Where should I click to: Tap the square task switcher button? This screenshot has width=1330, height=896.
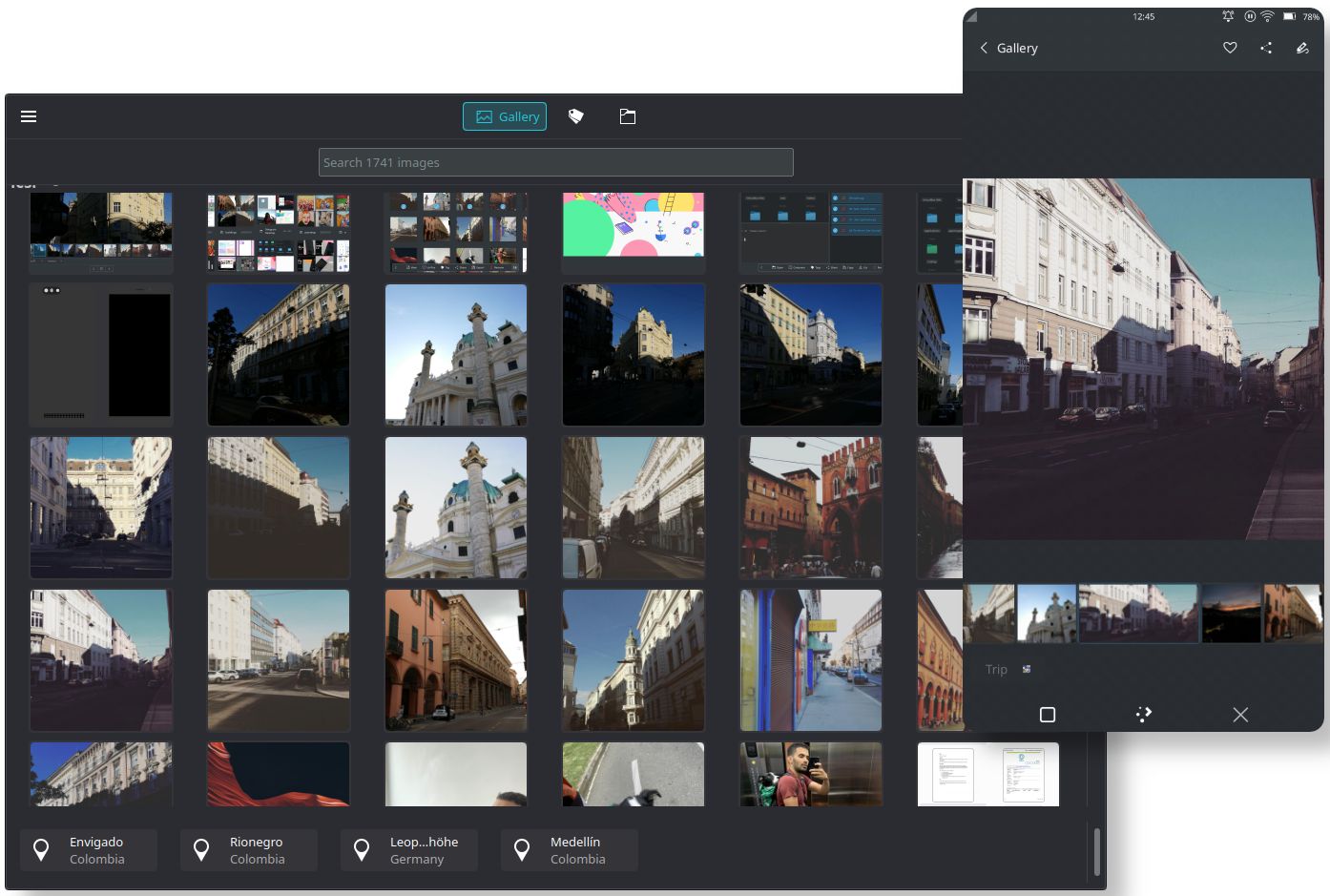click(x=1048, y=715)
